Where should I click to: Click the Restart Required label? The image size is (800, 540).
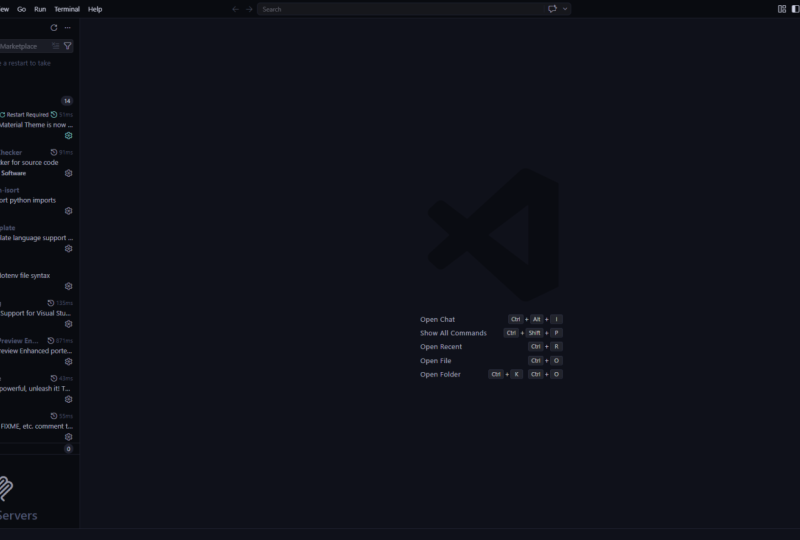pos(27,115)
